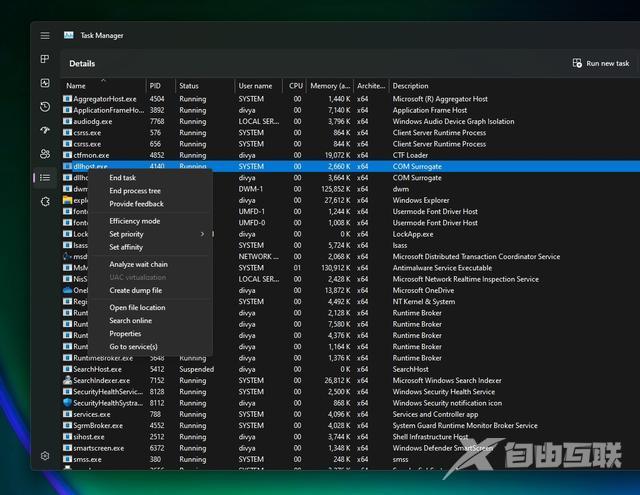Select SgrmBroker.exe process name
Viewport: 640px width, 495px height.
pos(98,425)
